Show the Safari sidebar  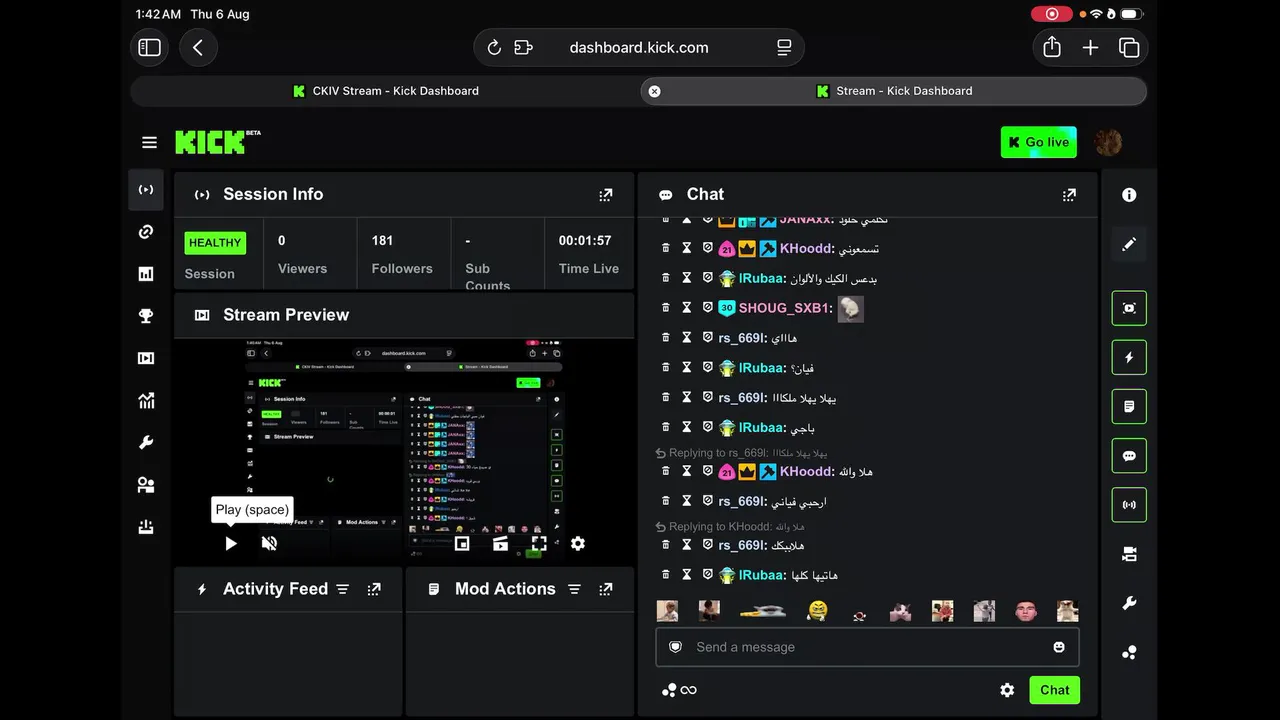coord(150,47)
